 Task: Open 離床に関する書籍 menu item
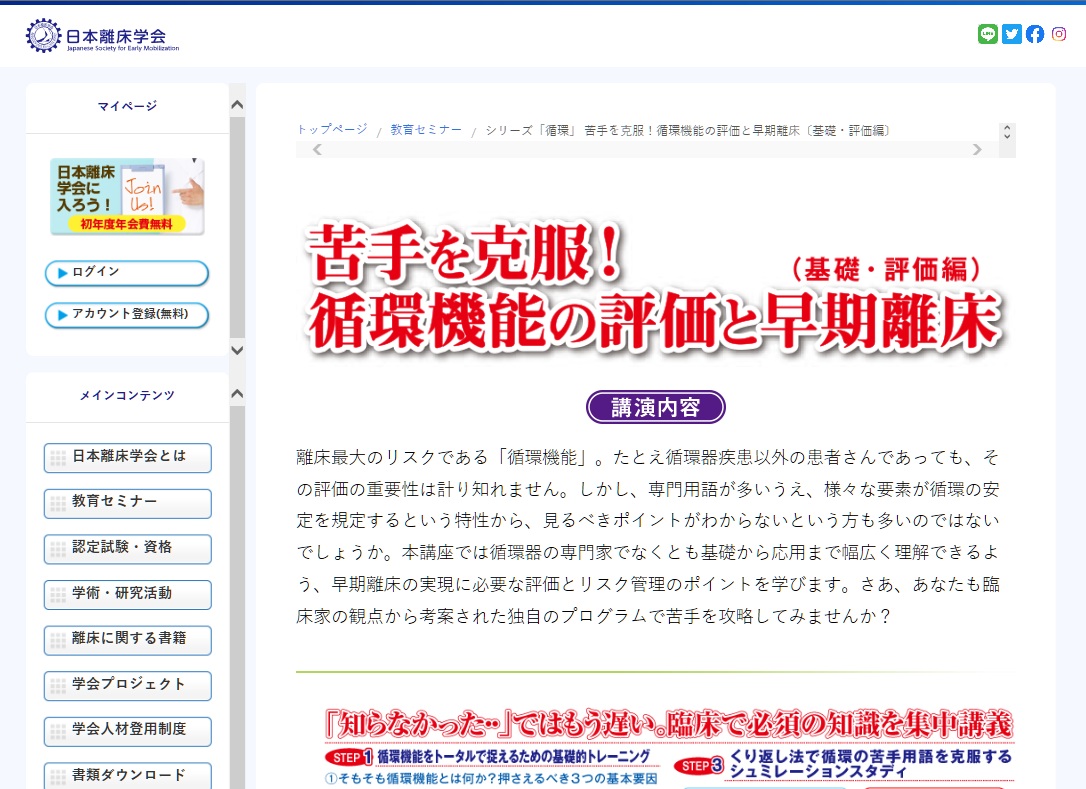pyautogui.click(x=127, y=639)
